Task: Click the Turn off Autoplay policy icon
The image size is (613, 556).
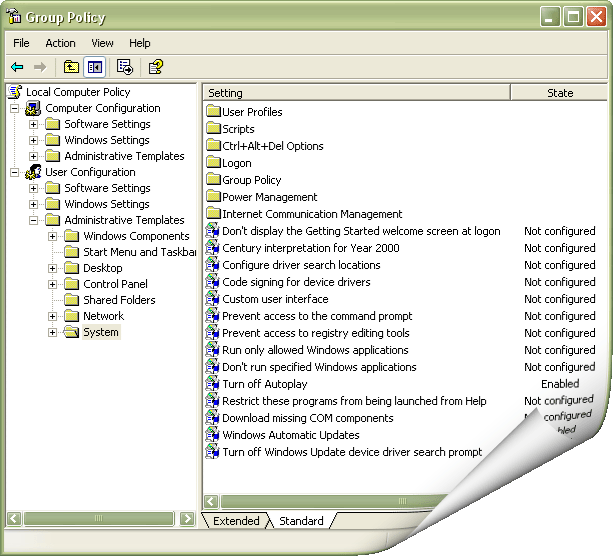Action: coord(213,383)
